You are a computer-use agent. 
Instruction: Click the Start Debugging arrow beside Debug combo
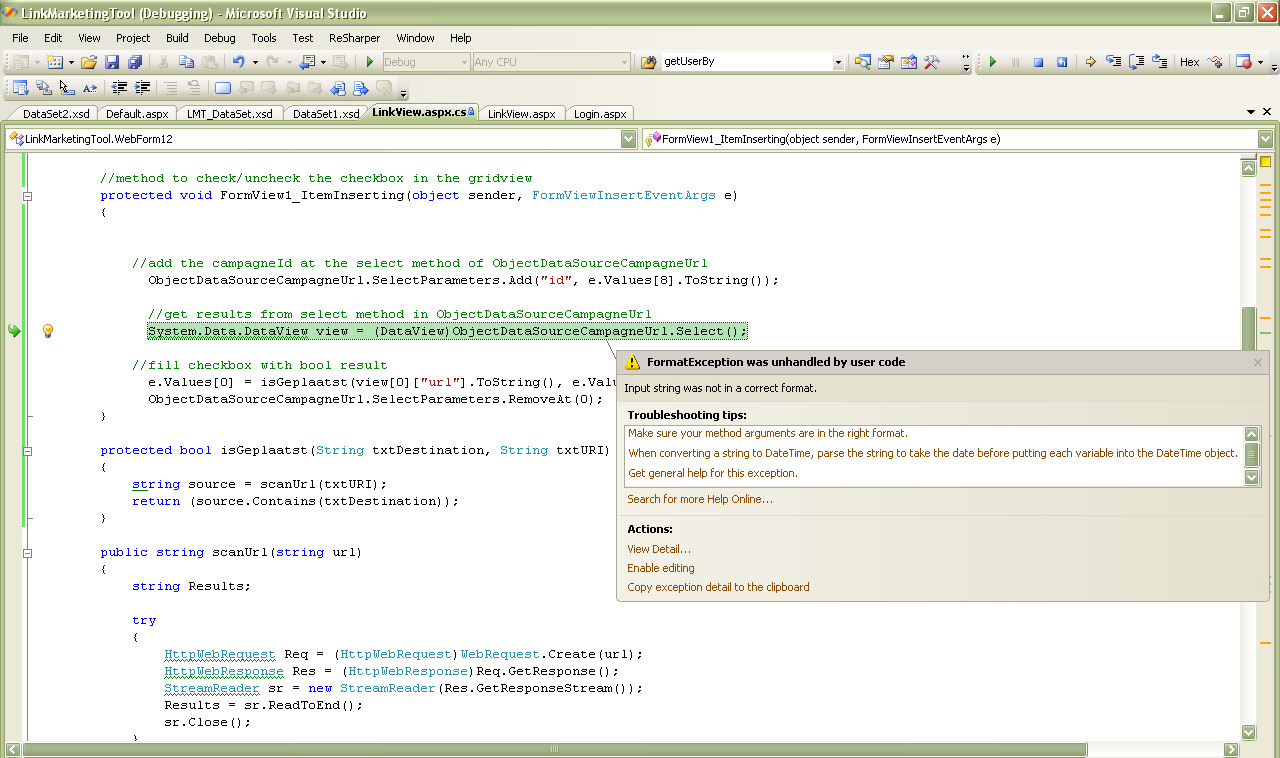point(370,62)
